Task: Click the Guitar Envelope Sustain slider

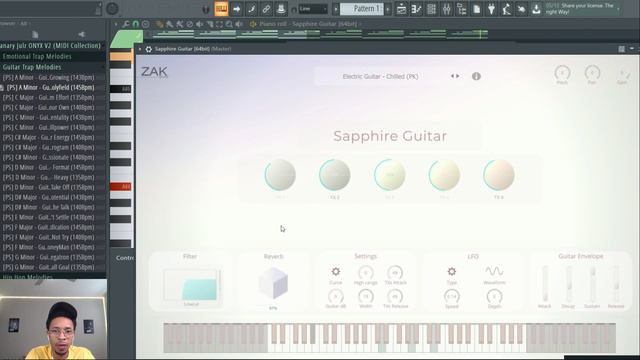Action: click(592, 284)
